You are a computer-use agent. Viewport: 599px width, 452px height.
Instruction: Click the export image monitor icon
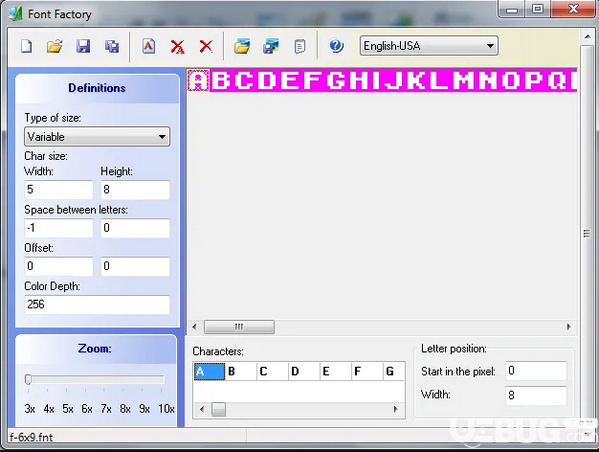pyautogui.click(x=271, y=46)
